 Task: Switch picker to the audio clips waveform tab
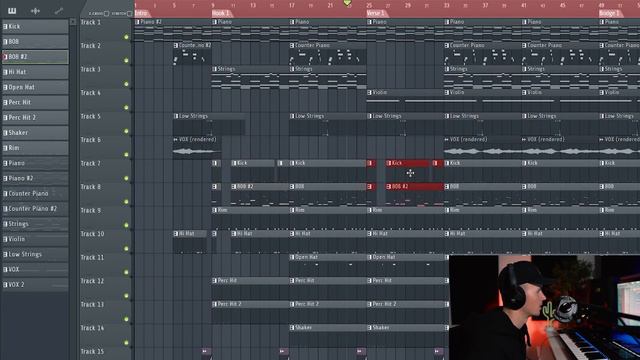coord(36,11)
